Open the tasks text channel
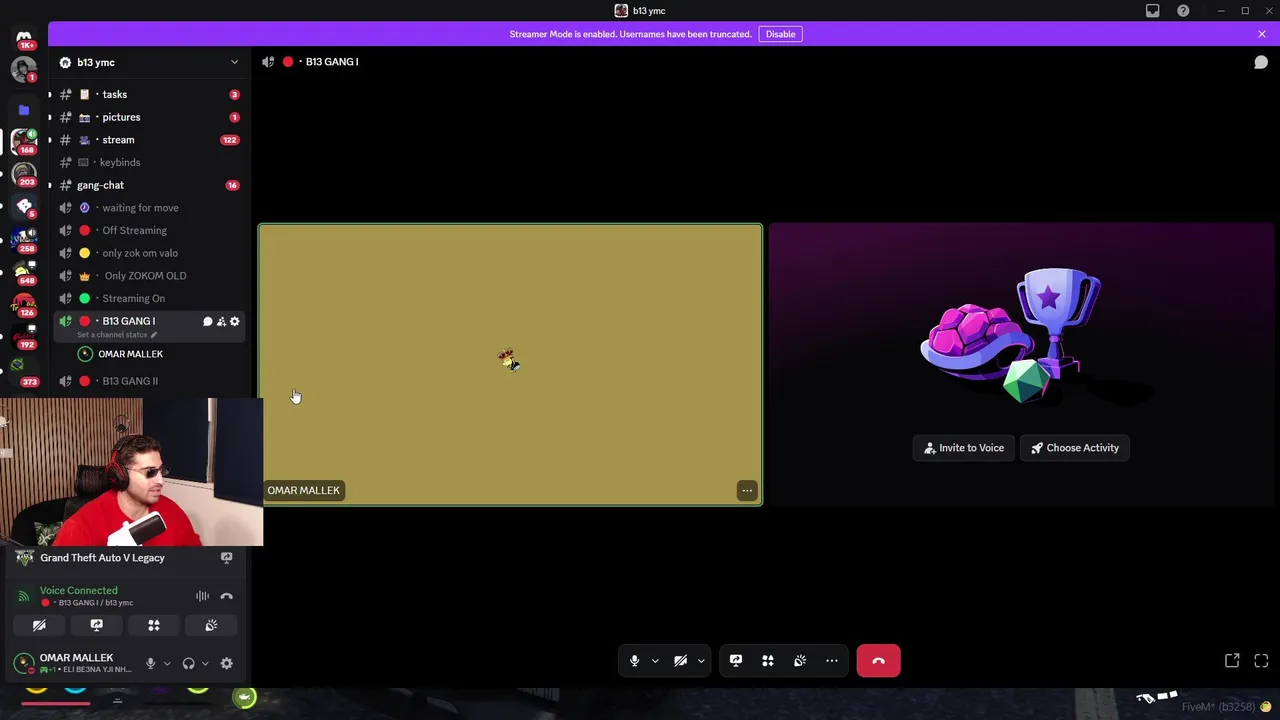This screenshot has height=720, width=1280. pyautogui.click(x=149, y=94)
